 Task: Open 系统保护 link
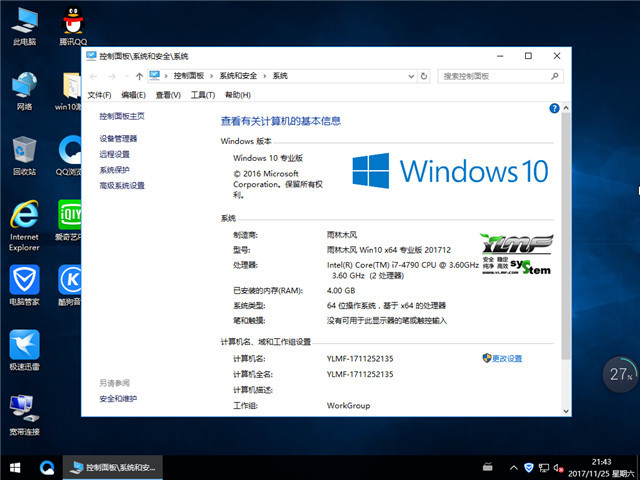(x=115, y=170)
